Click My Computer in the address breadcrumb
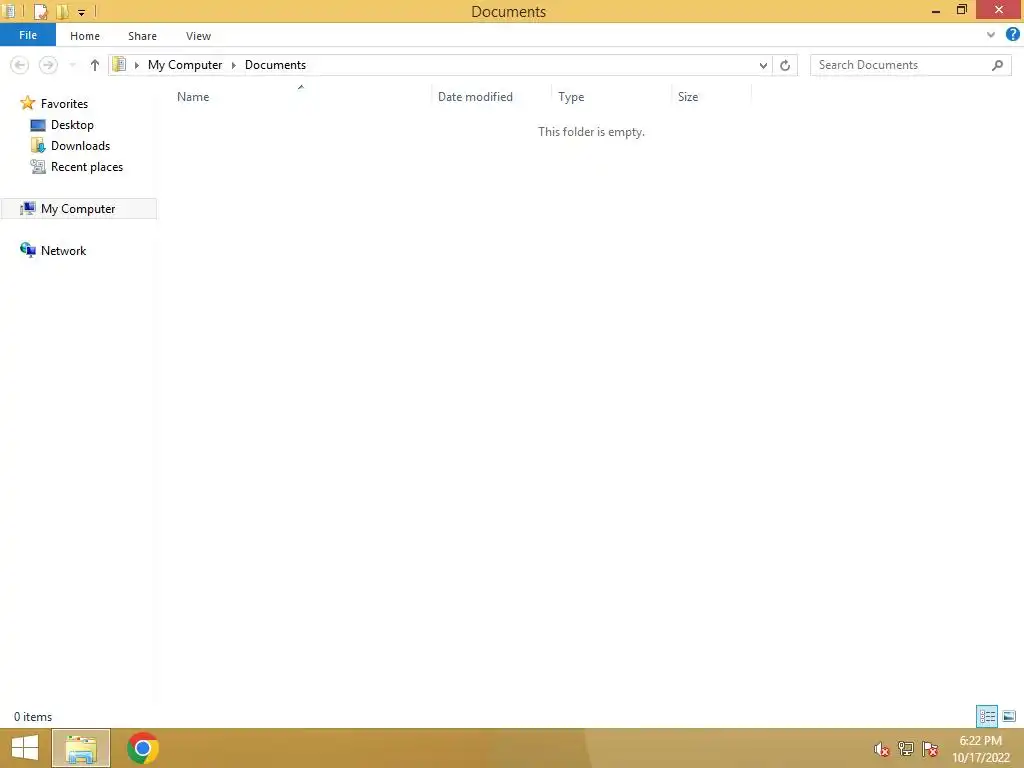Screen dimensions: 1024x768 (185, 65)
